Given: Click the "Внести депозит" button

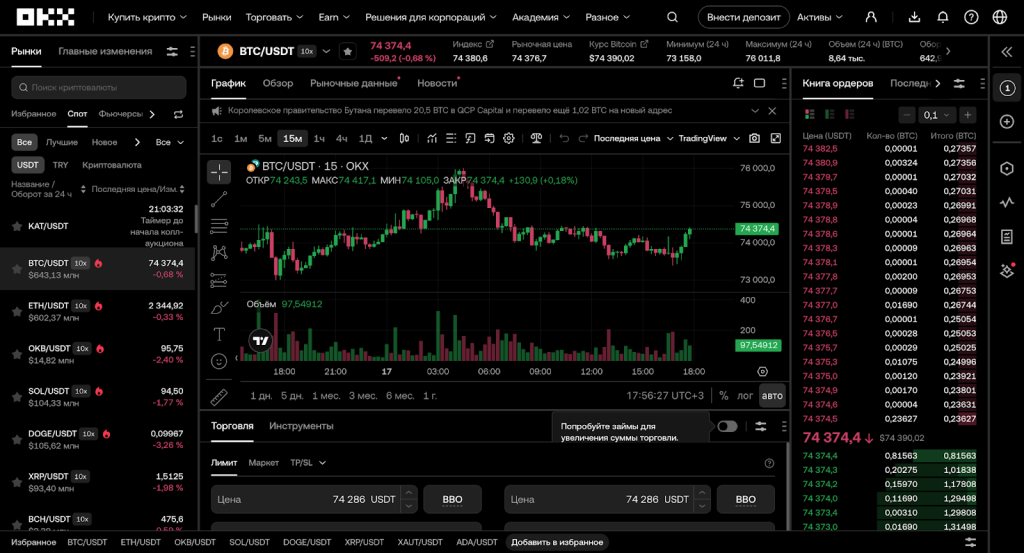Looking at the screenshot, I should pos(743,17).
